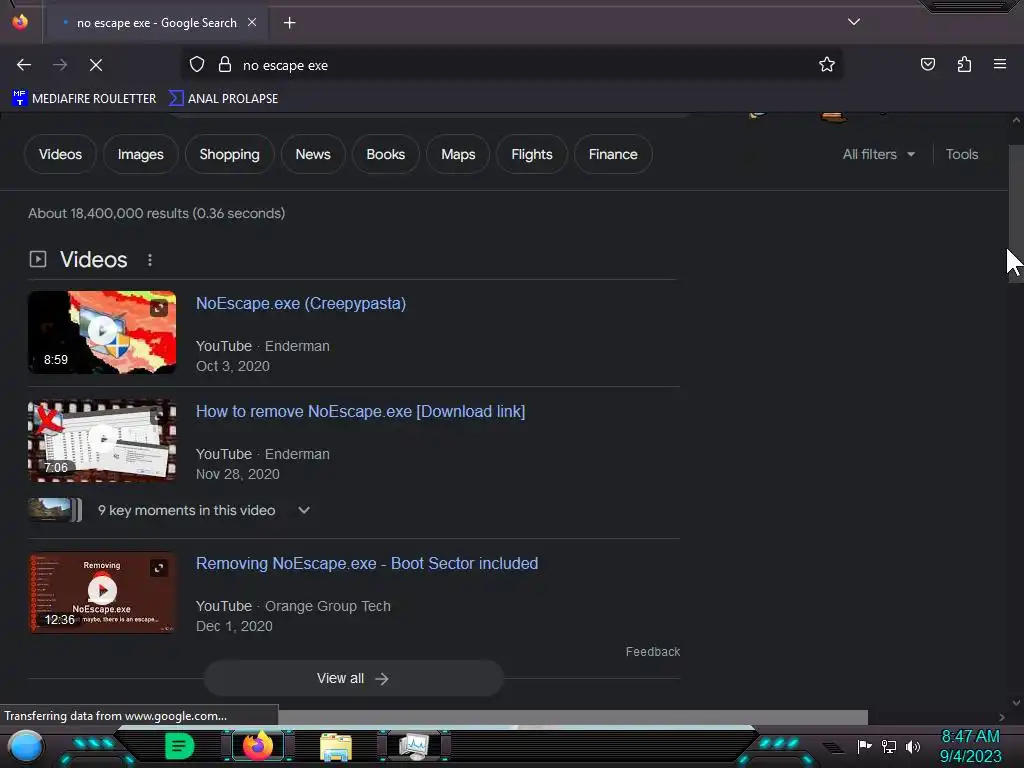Play the 8:59 Creepypasta video thumbnail
This screenshot has height=768, width=1024.
click(x=102, y=332)
